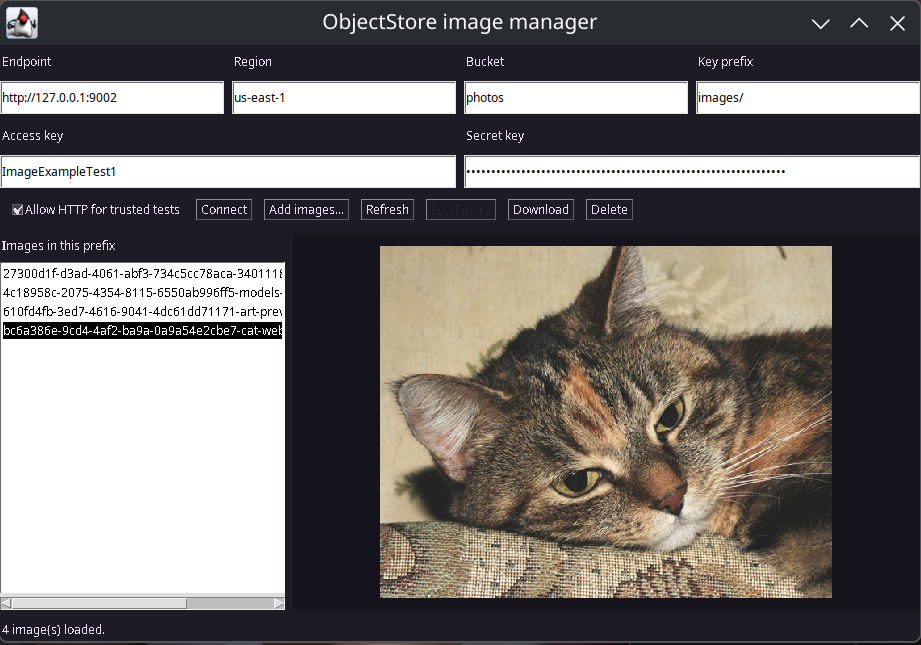Refresh the image list
The image size is (921, 645).
pyautogui.click(x=387, y=210)
